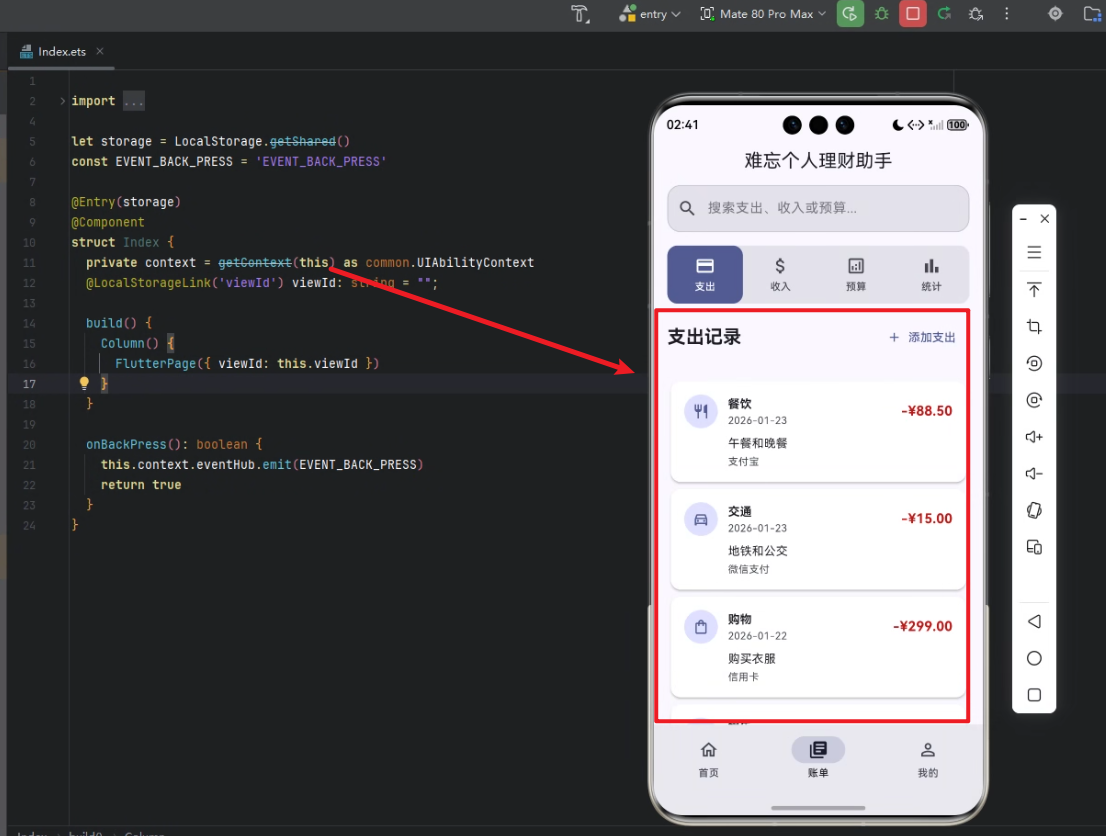The image size is (1106, 836).
Task: Select the 统计 tab in the app
Action: pyautogui.click(x=931, y=274)
